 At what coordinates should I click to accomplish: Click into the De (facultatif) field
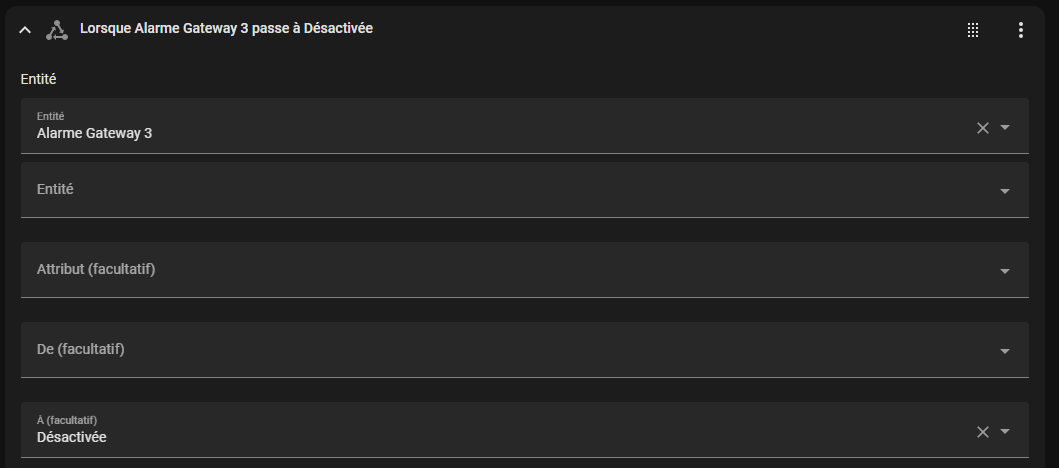pos(525,350)
